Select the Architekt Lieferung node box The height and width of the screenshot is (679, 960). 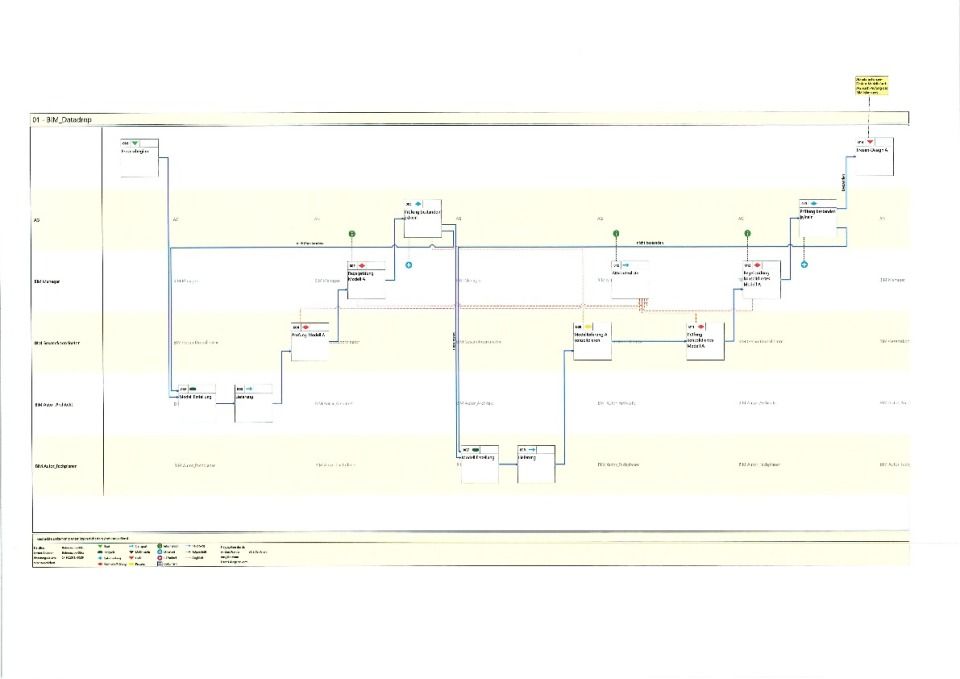pyautogui.click(x=253, y=403)
